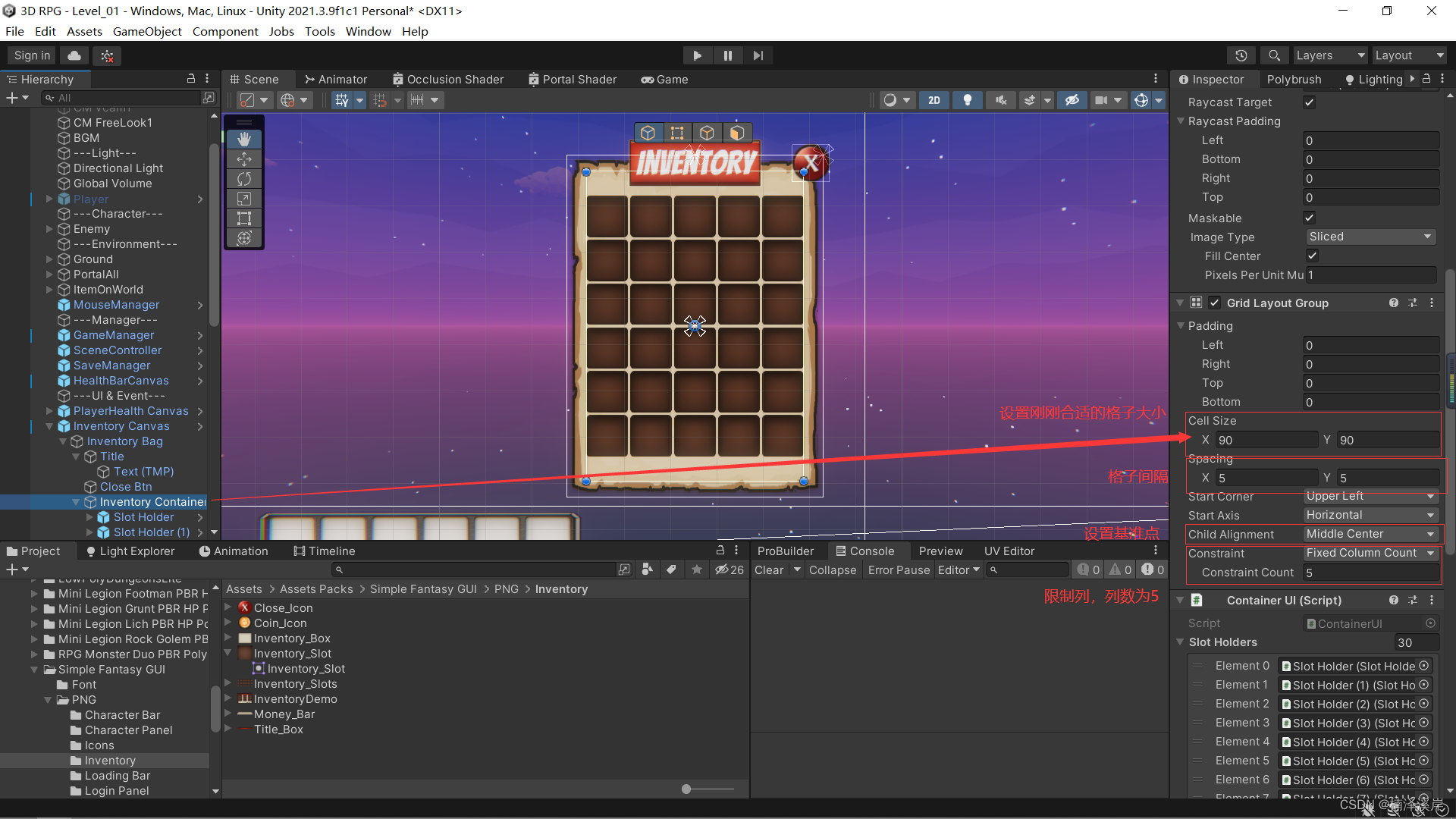Toggle Raycast Target checkbox

click(1309, 102)
